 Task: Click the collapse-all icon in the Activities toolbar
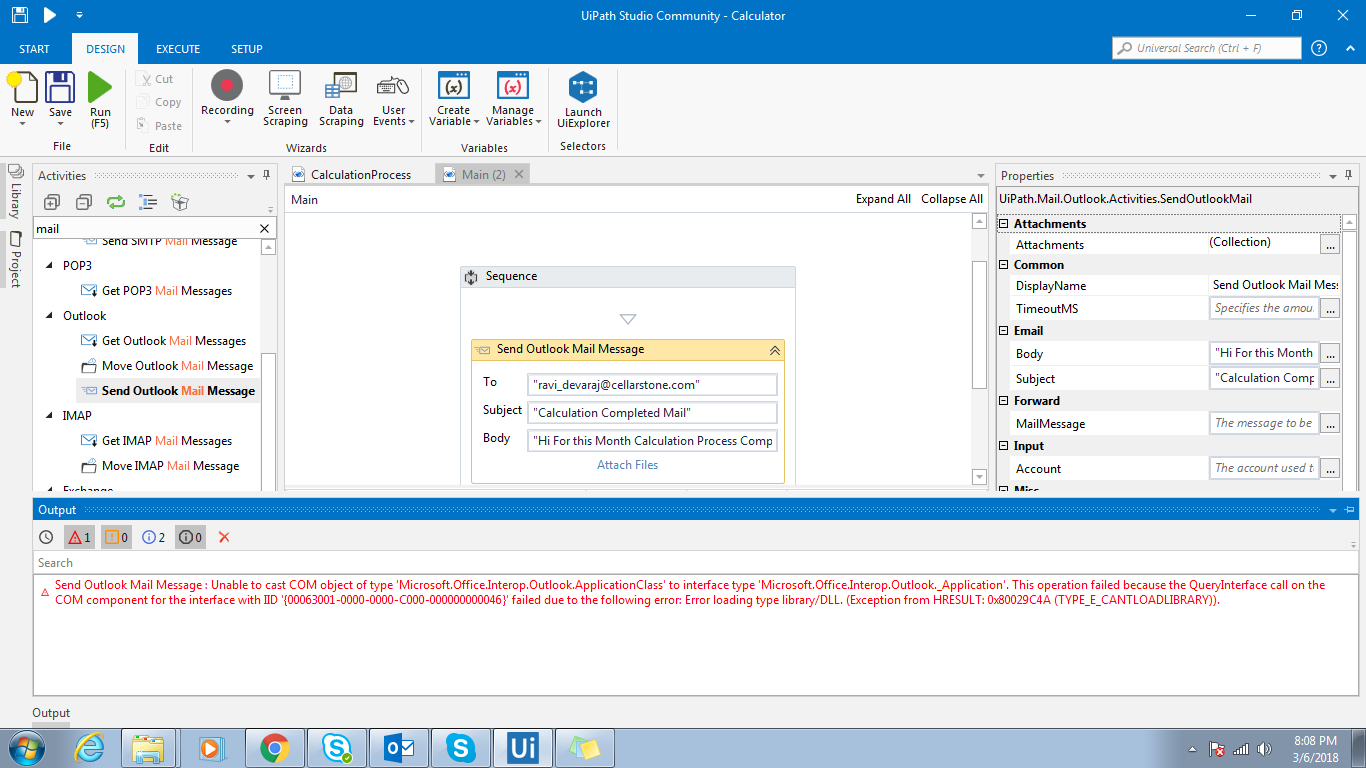click(84, 202)
